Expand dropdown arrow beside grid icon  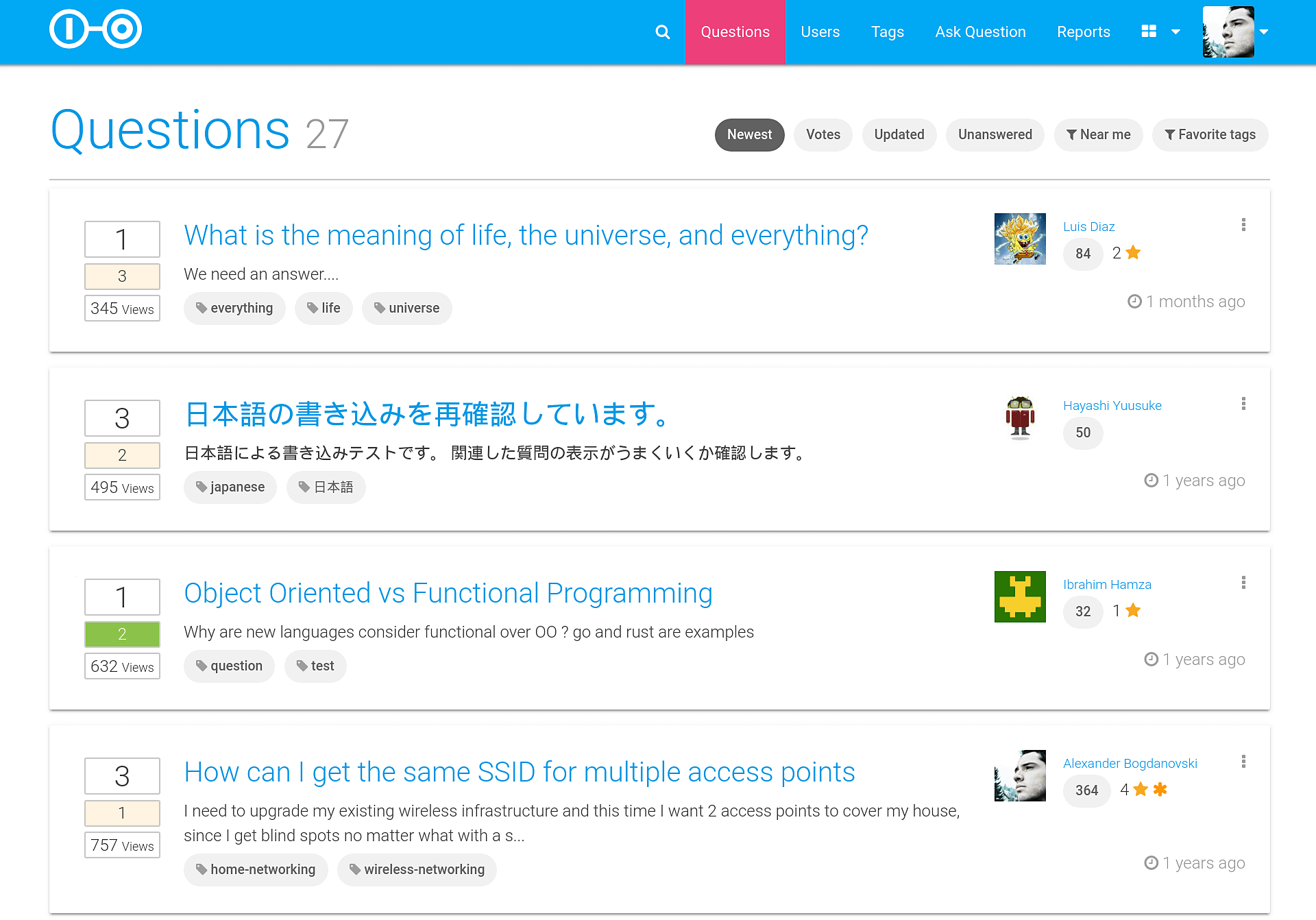pos(1176,32)
